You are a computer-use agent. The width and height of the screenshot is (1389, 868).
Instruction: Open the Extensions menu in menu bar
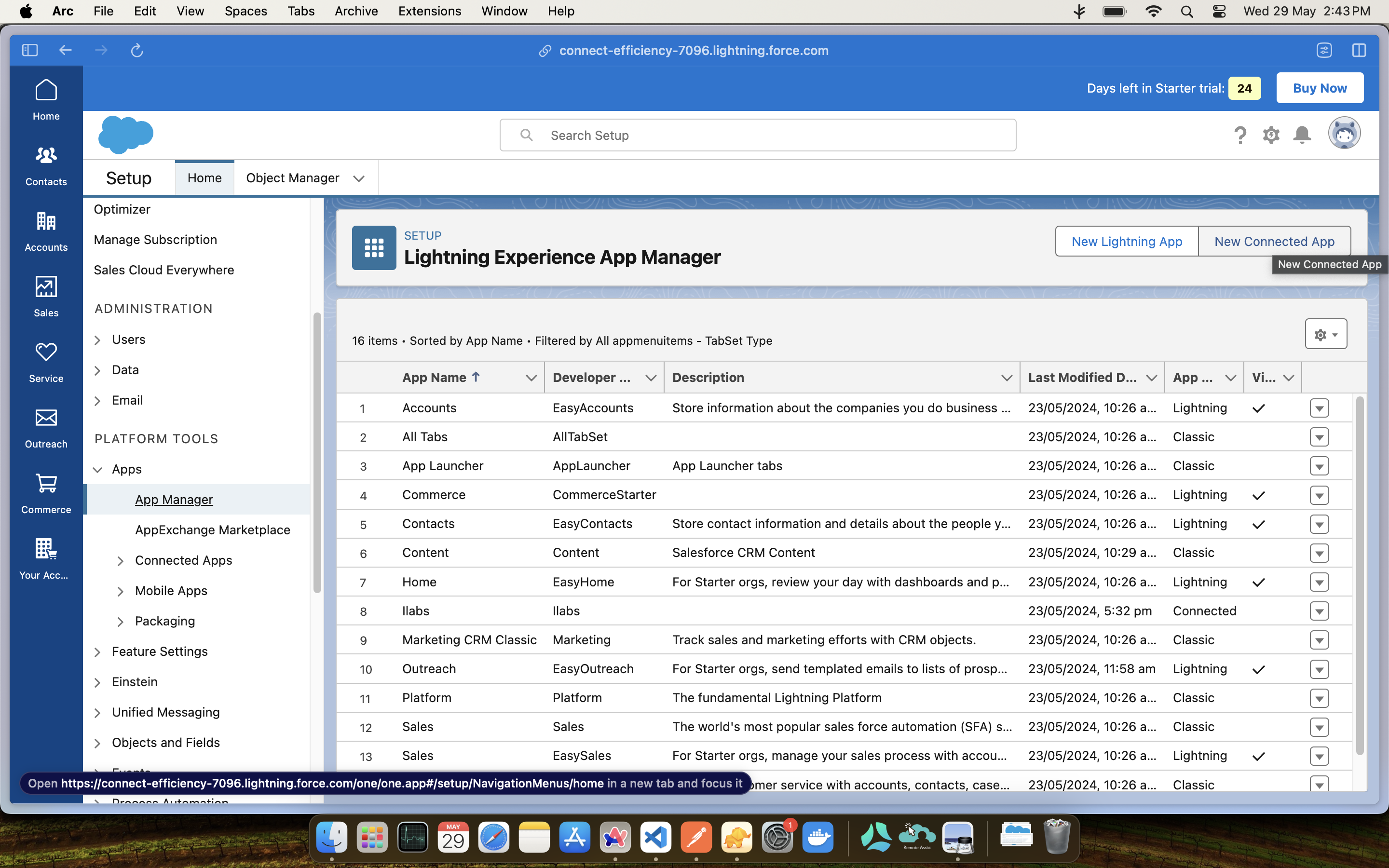tap(429, 12)
